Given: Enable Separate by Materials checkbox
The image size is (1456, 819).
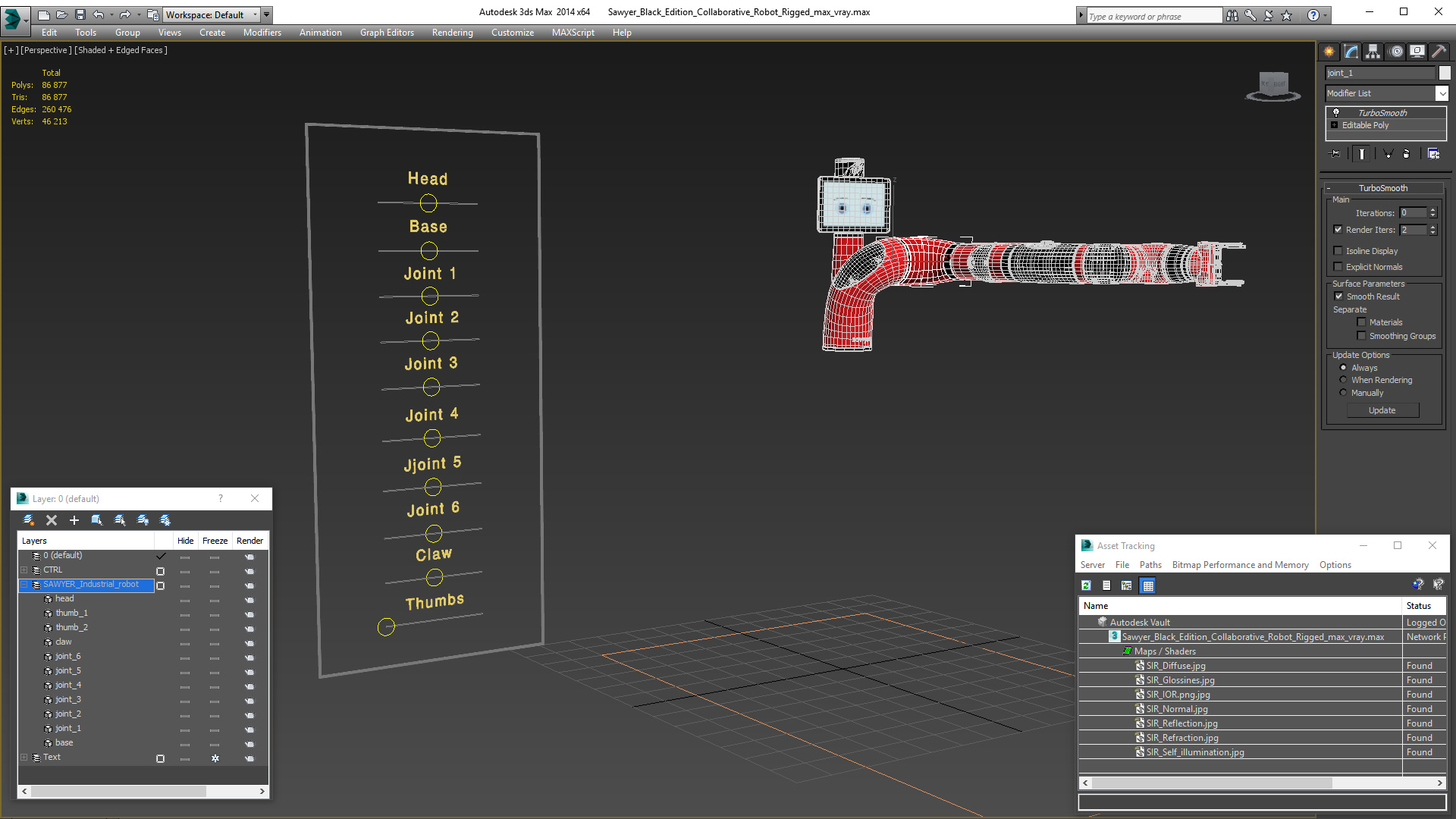Looking at the screenshot, I should (1361, 322).
